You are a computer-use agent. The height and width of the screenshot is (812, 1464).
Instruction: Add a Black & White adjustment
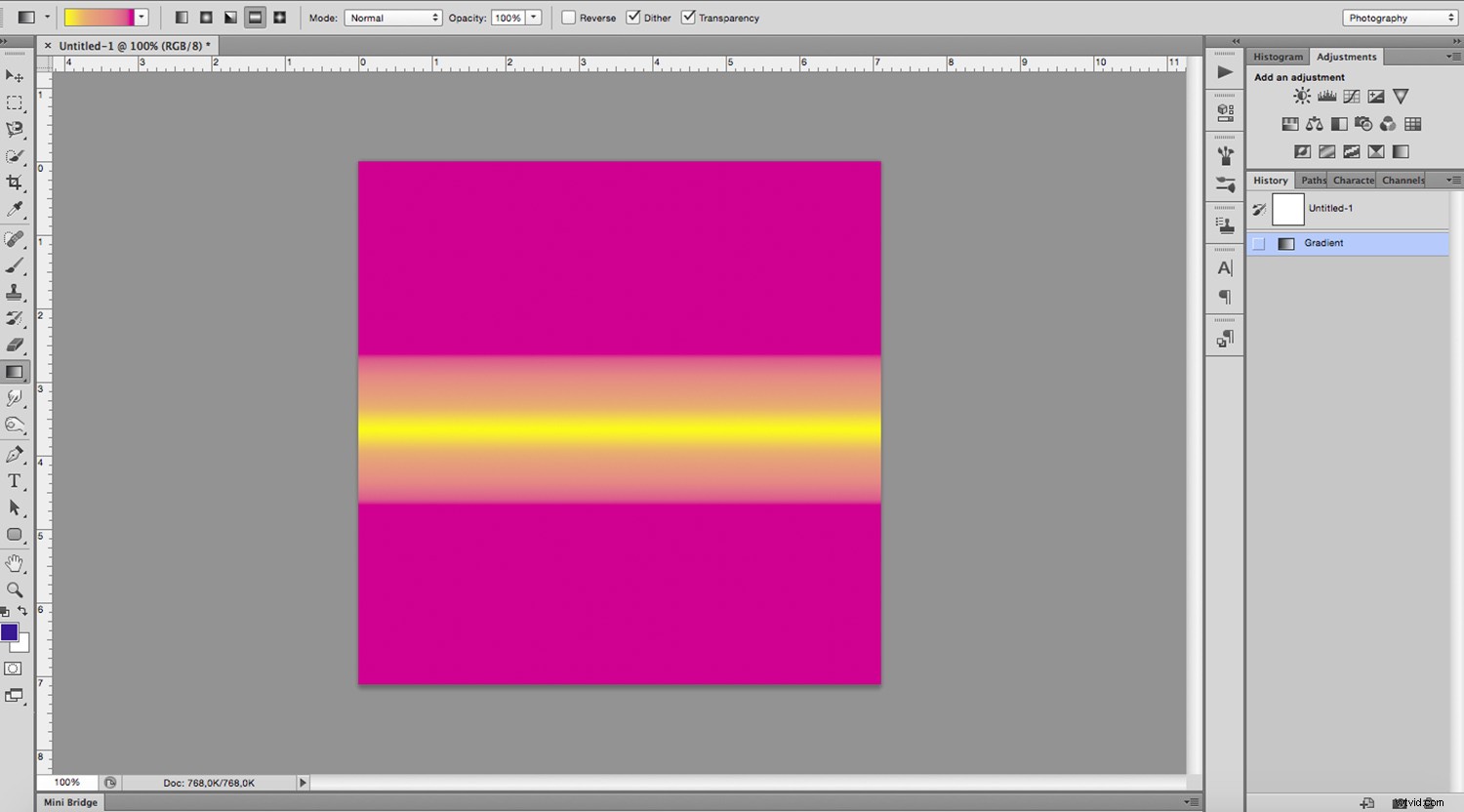pyautogui.click(x=1338, y=124)
